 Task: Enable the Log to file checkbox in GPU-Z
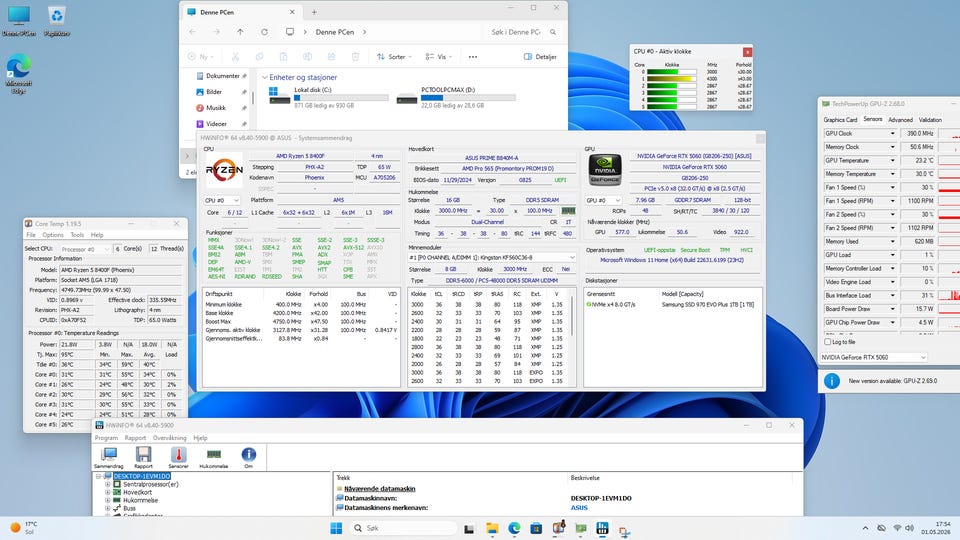point(828,342)
